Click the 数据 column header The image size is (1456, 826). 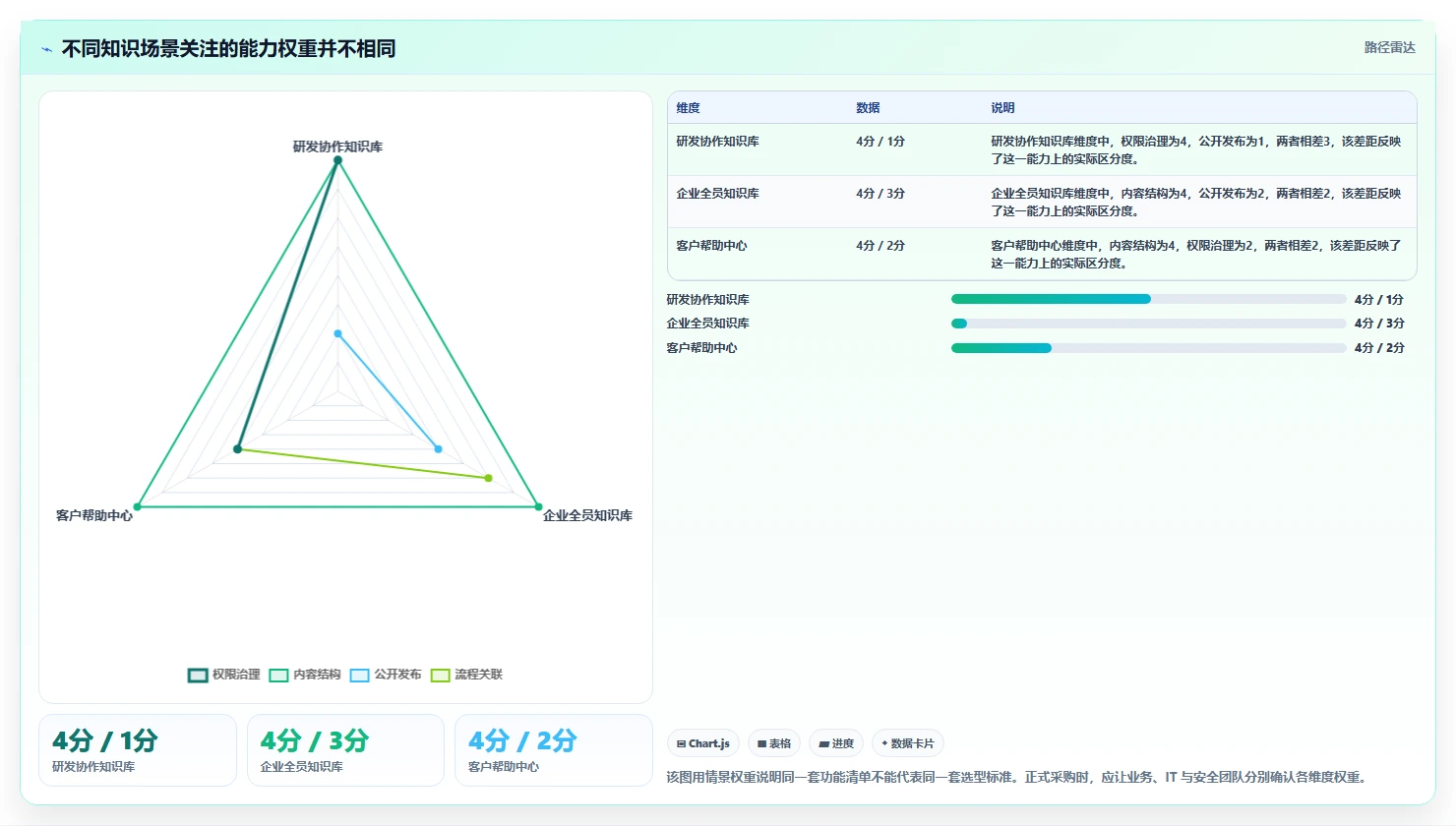868,108
